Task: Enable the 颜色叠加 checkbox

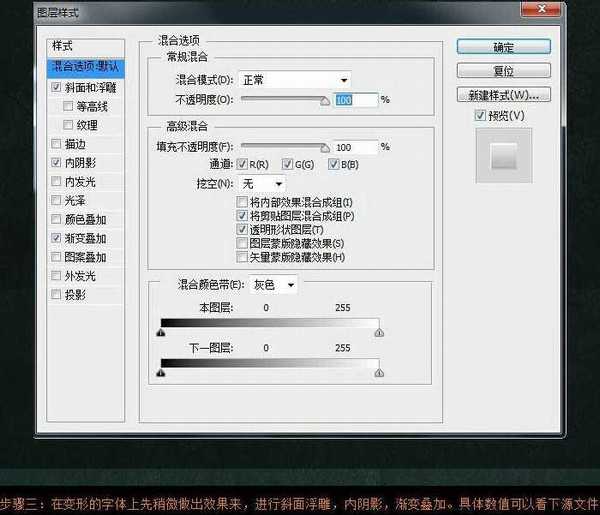Action: pyautogui.click(x=56, y=219)
